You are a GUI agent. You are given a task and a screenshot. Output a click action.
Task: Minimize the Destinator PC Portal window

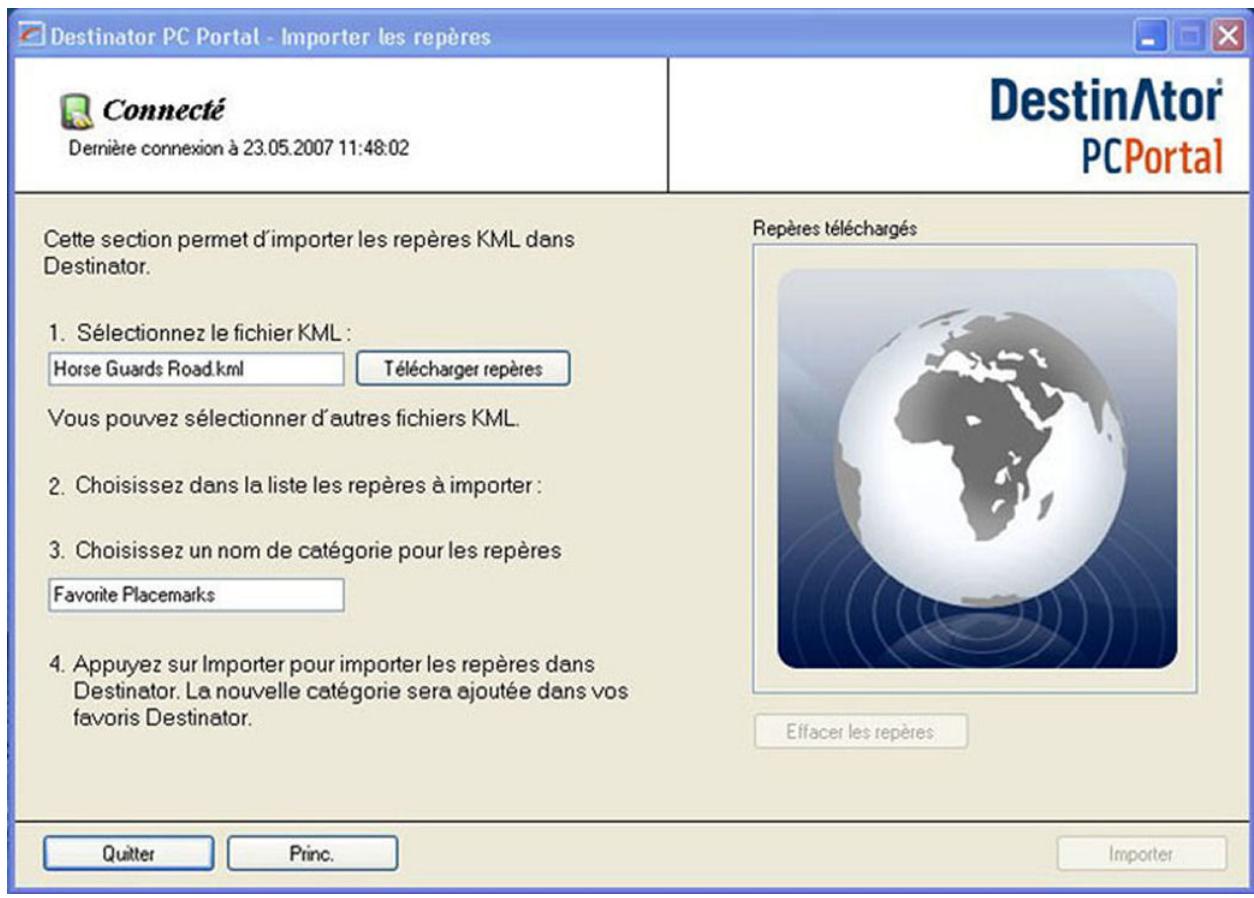[x=1152, y=38]
